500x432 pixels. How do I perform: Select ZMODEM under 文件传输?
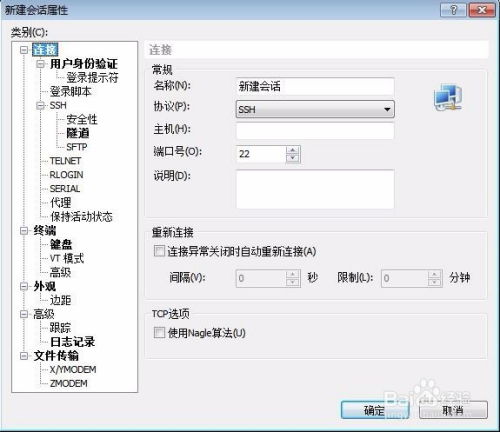pos(68,383)
